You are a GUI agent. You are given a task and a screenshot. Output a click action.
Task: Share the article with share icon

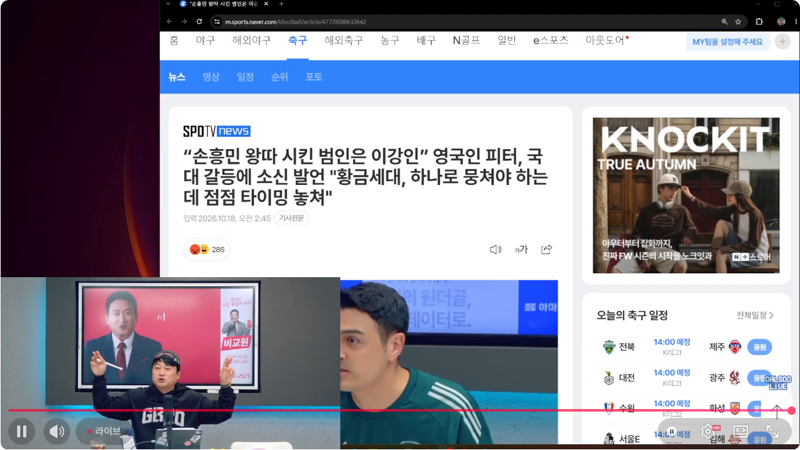(x=546, y=249)
